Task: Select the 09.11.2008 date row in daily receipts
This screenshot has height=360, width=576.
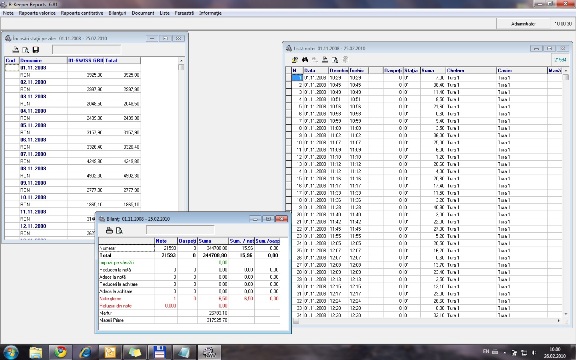Action: point(72,183)
